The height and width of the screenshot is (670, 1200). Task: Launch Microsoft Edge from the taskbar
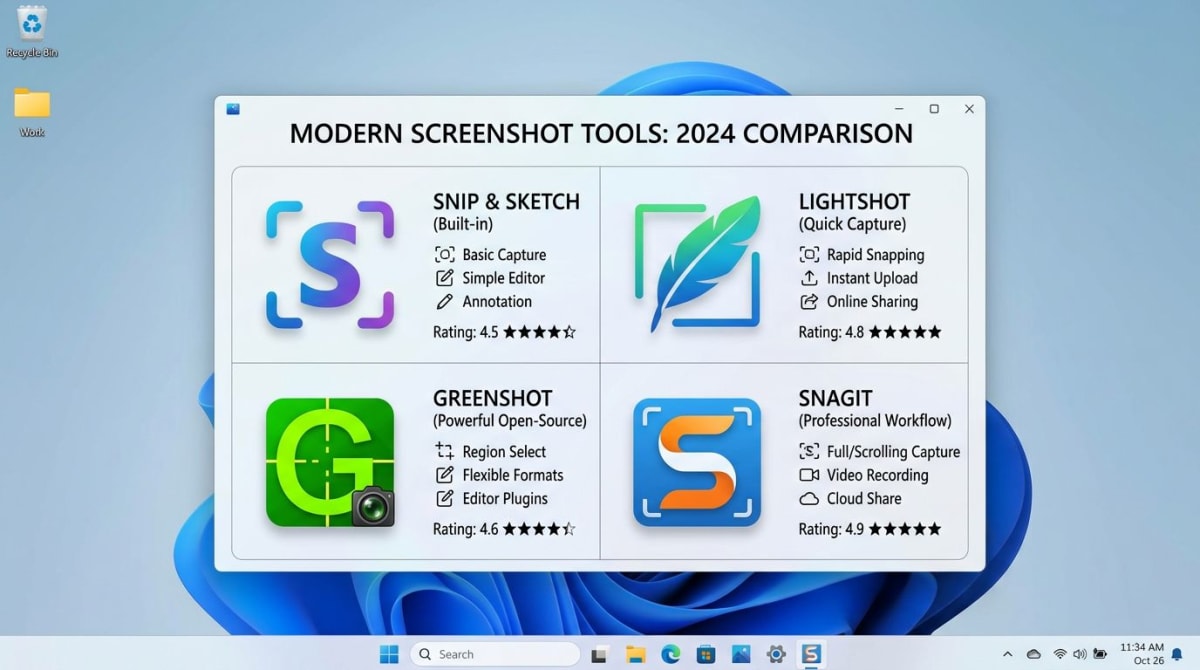670,654
